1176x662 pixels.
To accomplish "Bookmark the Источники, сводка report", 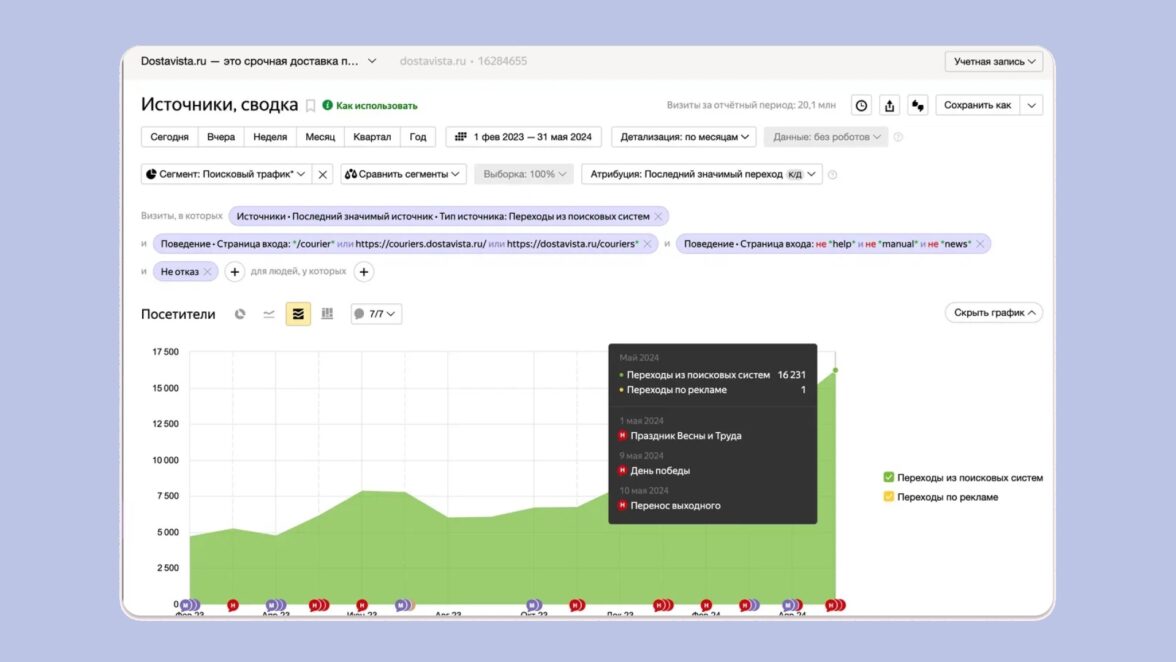I will [x=310, y=105].
